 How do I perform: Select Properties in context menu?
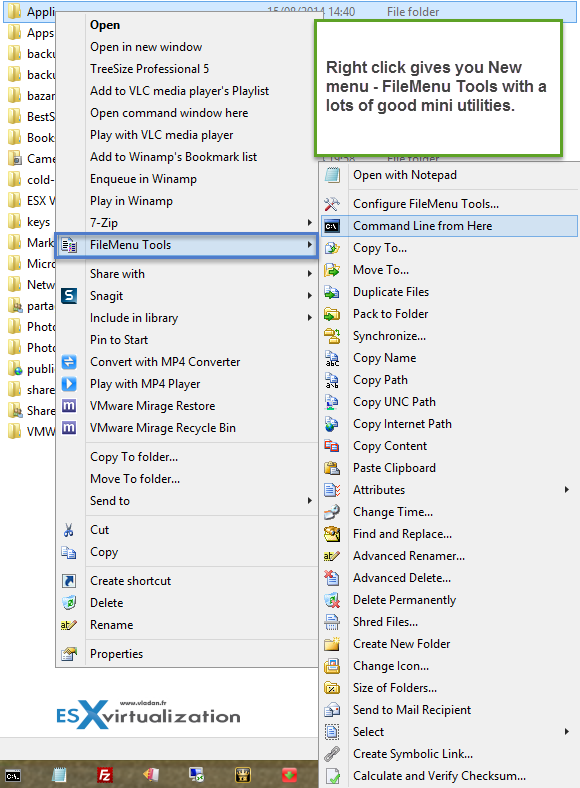pyautogui.click(x=117, y=654)
